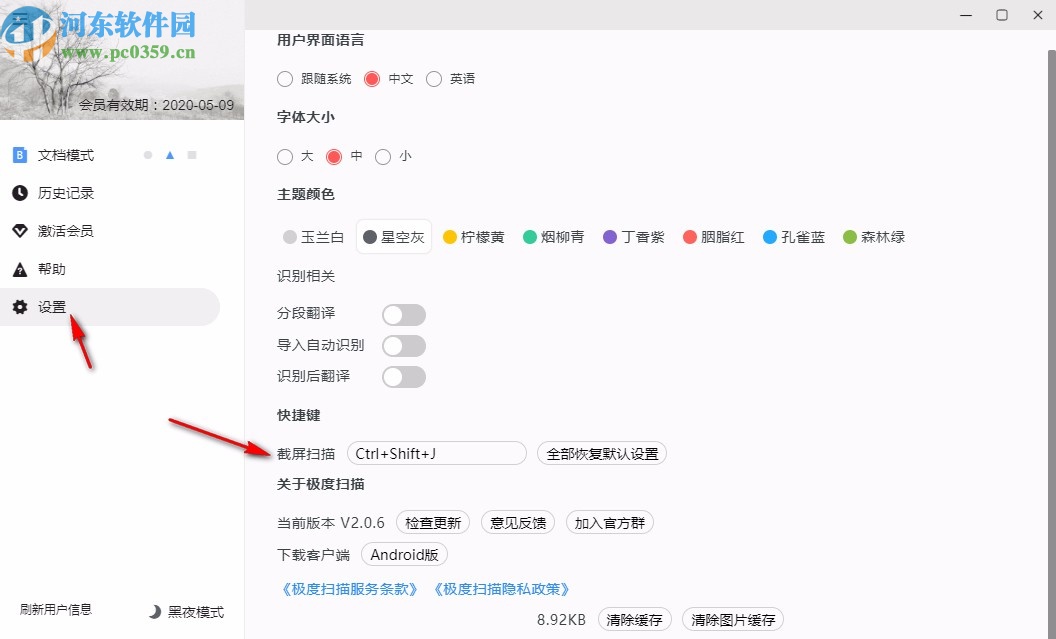The width and height of the screenshot is (1056, 639).
Task: Enable the 识别后翻译 switch
Action: point(403,376)
